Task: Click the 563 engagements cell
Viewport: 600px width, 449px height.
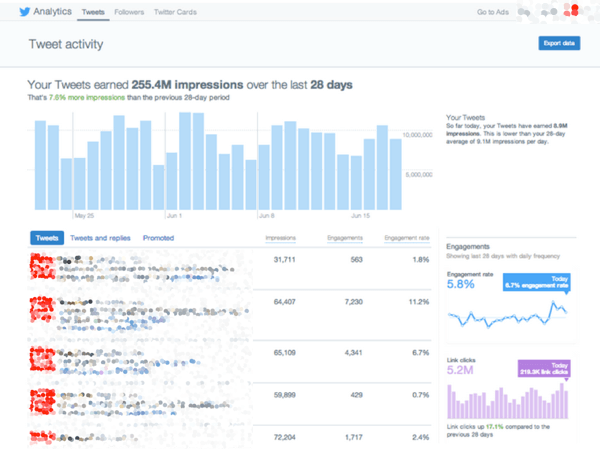Action: [357, 260]
